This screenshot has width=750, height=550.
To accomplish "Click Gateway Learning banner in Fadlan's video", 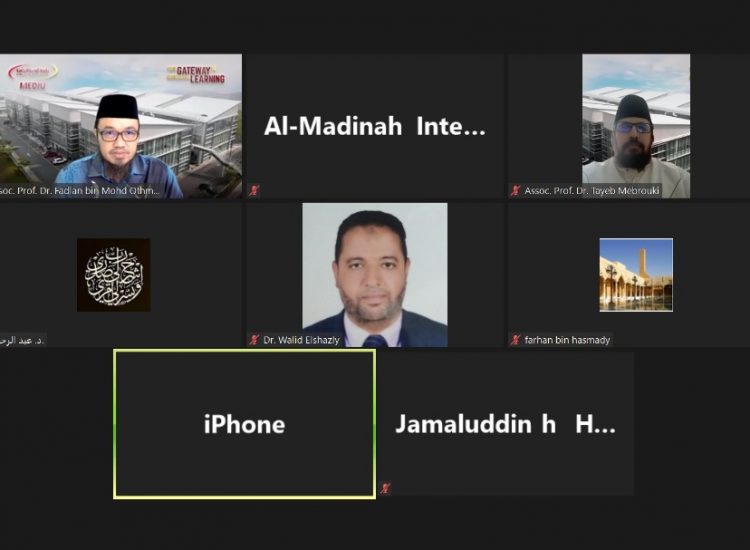I will pos(196,74).
